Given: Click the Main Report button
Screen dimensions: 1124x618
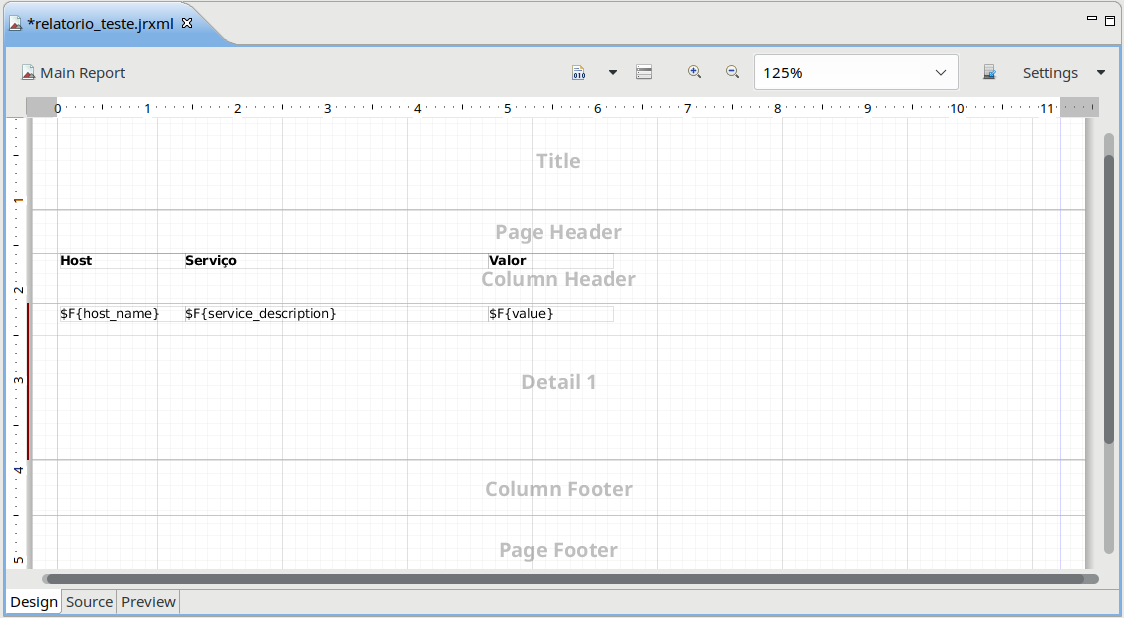Looking at the screenshot, I should click(x=73, y=73).
